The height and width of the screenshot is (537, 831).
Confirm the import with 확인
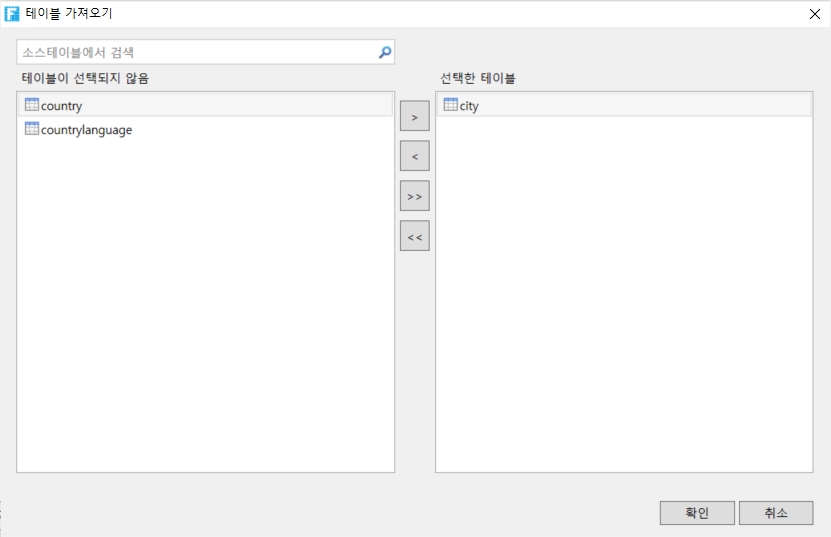(697, 512)
